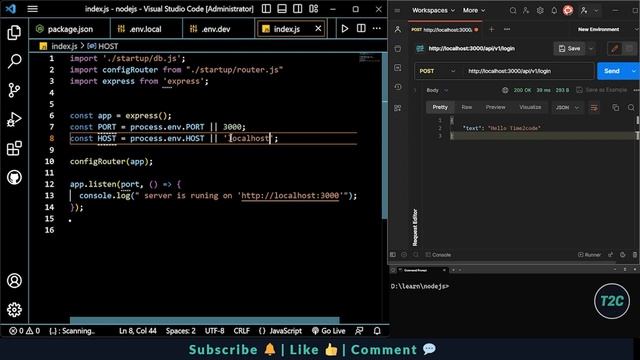Viewport: 640px width, 360px height.
Task: Open Postman notifications bell
Action: 554,11
